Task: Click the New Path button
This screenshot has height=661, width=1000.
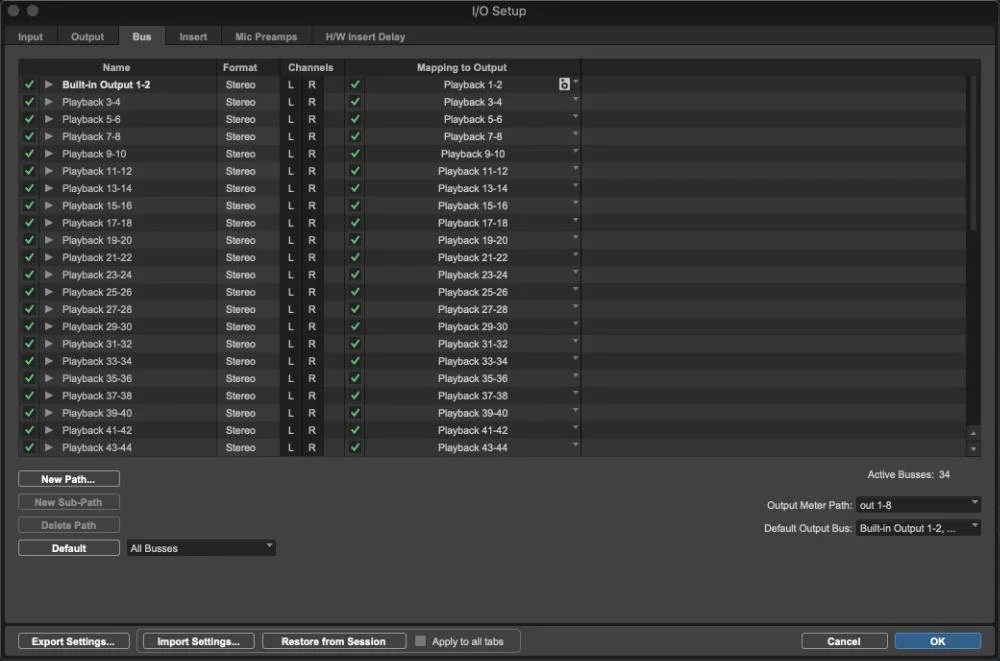Action: (68, 478)
